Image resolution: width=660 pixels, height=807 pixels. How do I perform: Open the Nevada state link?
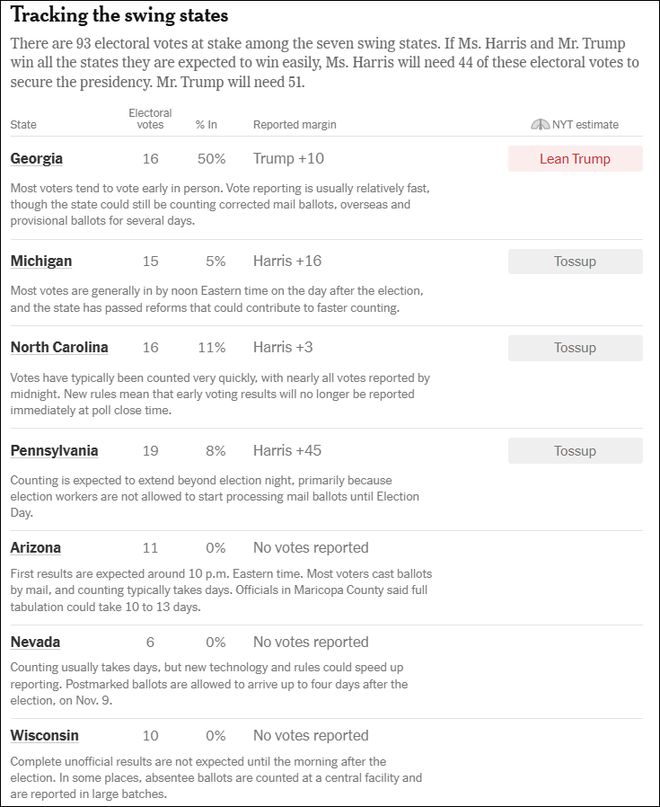(x=35, y=642)
